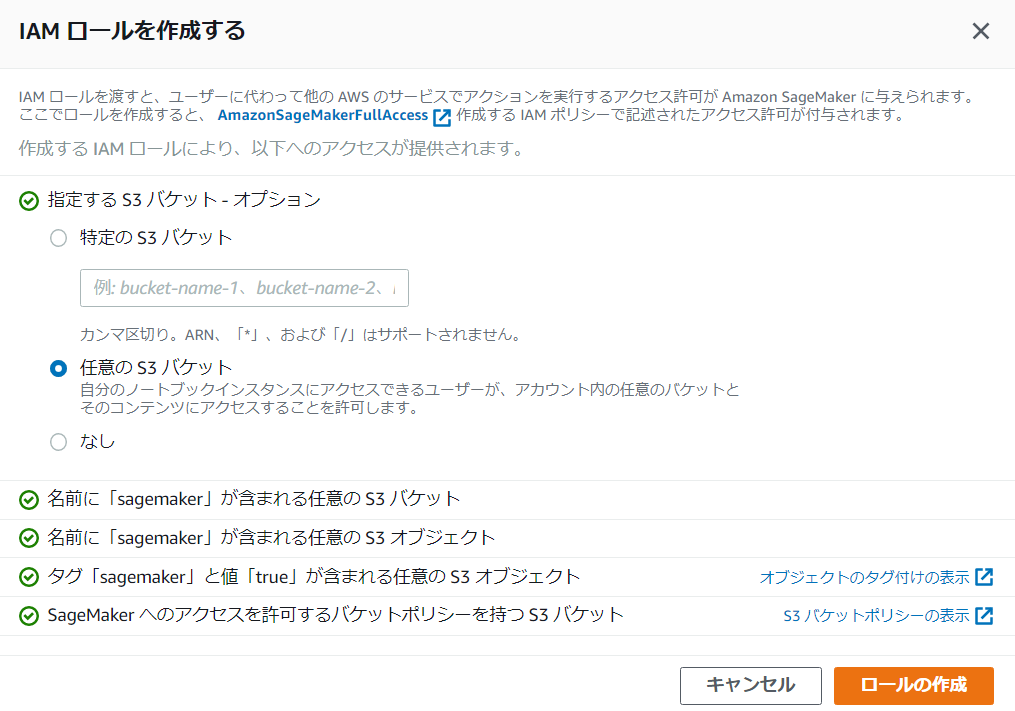The width and height of the screenshot is (1015, 711).
Task: Click check icon for 名前に sagemaker S3 バケット
Action: point(29,500)
